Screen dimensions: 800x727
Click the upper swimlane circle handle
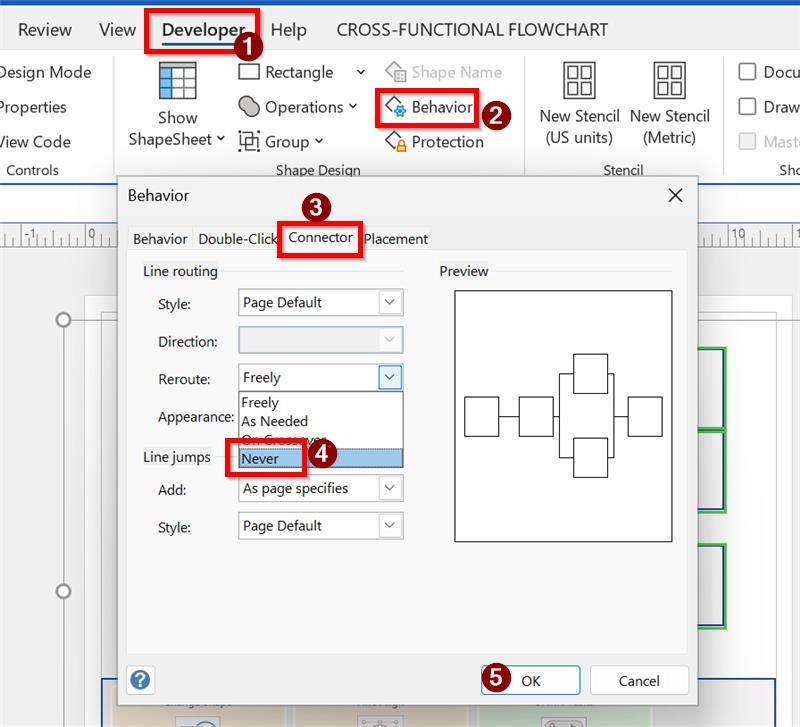click(x=63, y=320)
